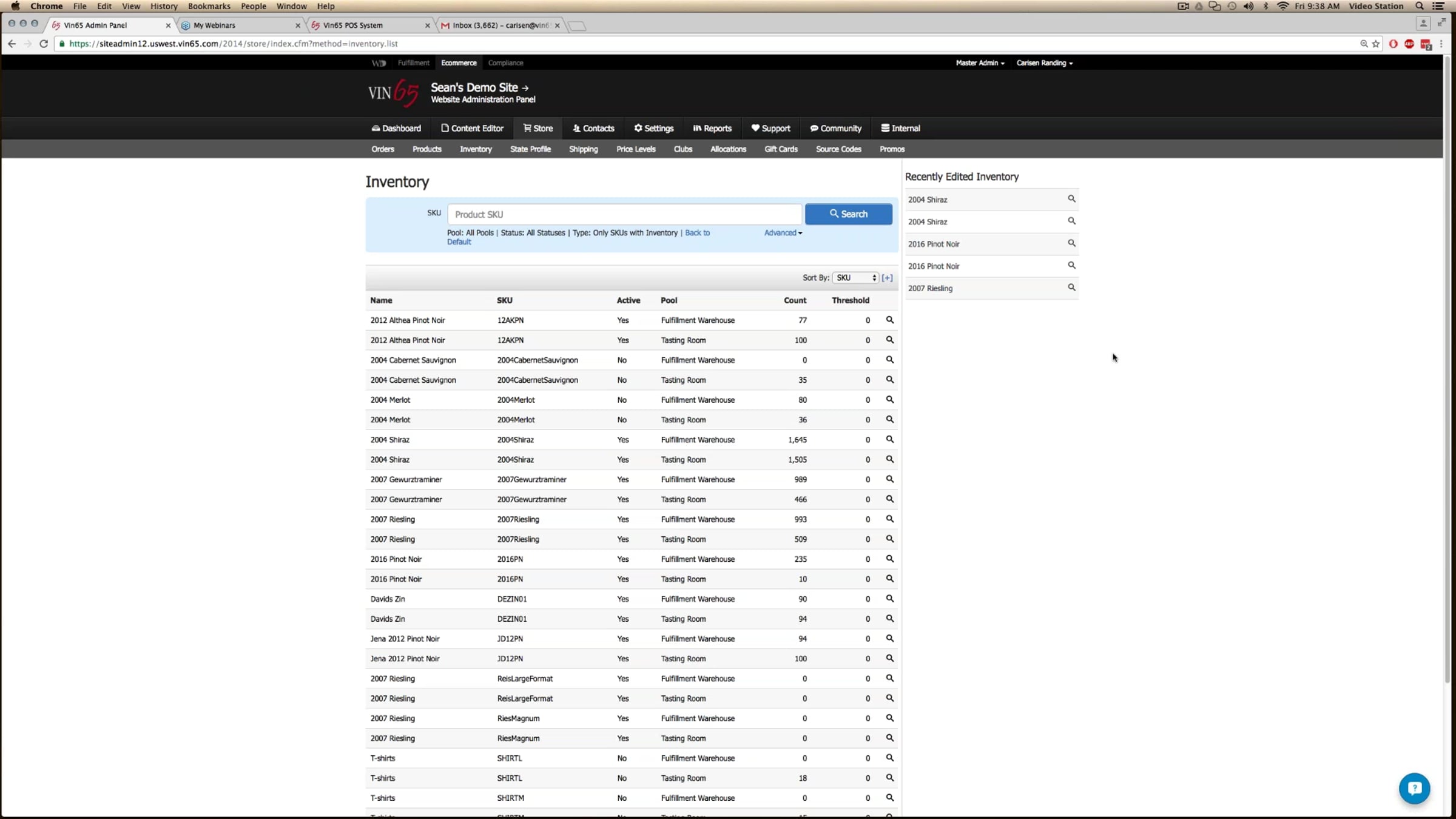Open the blue help chat bubble
1456x819 pixels.
pos(1414,788)
